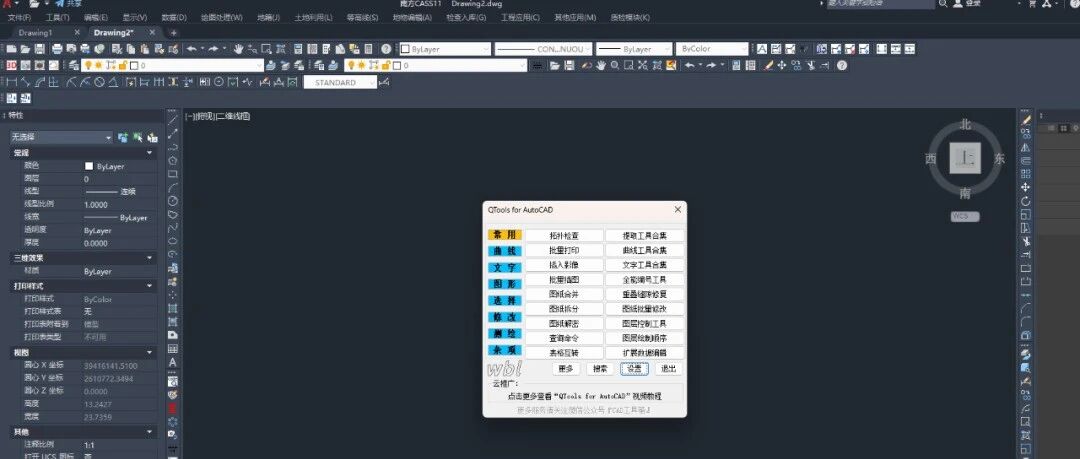
Task: Open the properties panel selection dropdown
Action: tap(61, 138)
